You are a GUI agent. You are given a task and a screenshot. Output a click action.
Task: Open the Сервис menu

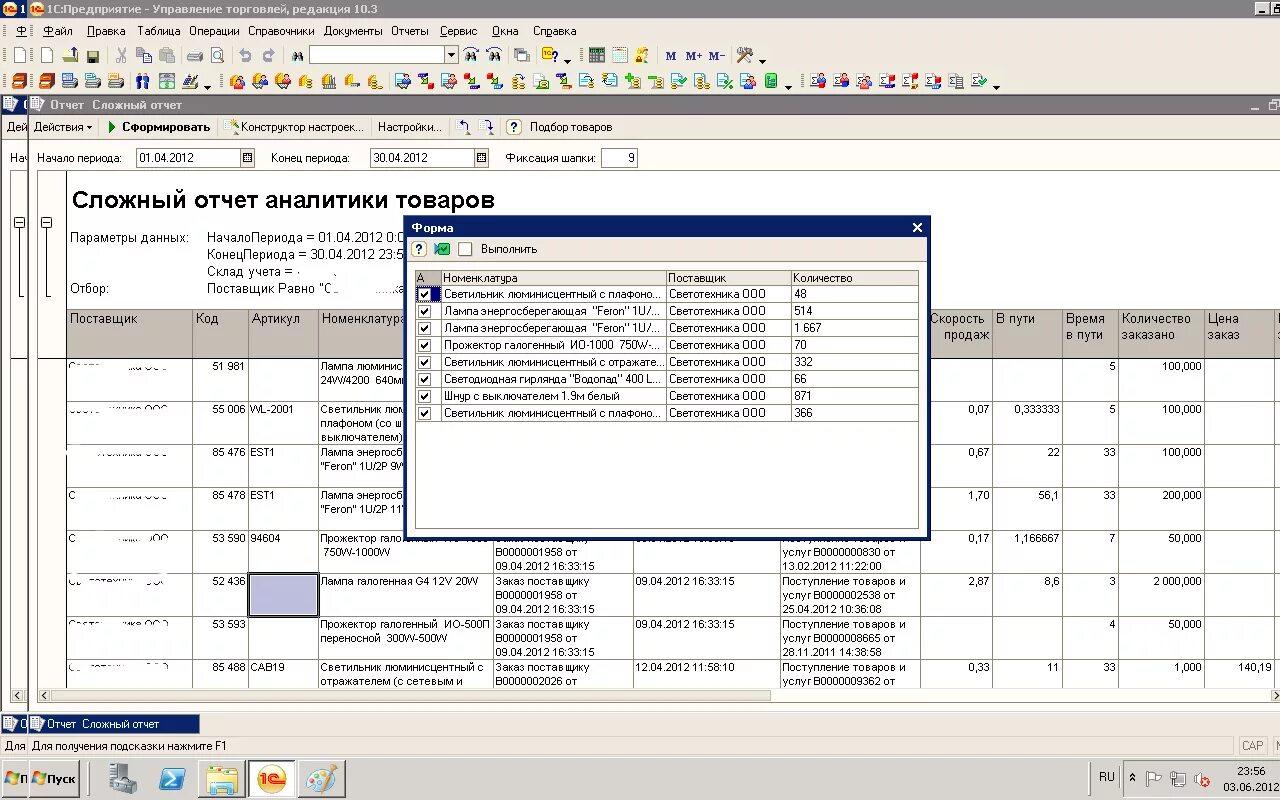point(459,31)
